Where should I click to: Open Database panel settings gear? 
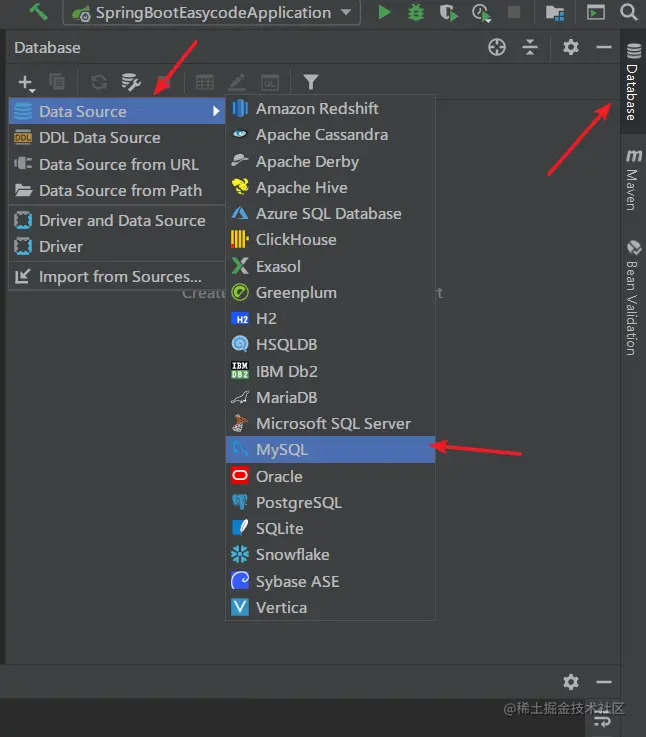(570, 47)
